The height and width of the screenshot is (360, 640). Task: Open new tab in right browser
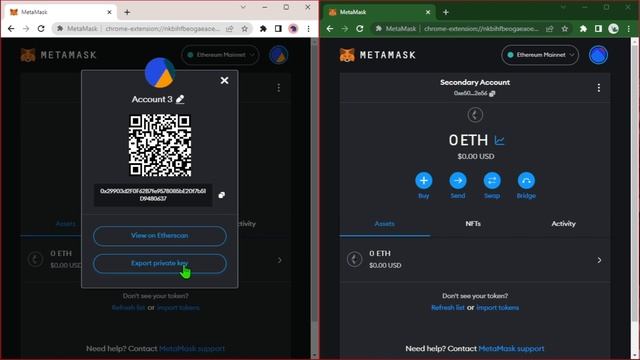[x=446, y=12]
